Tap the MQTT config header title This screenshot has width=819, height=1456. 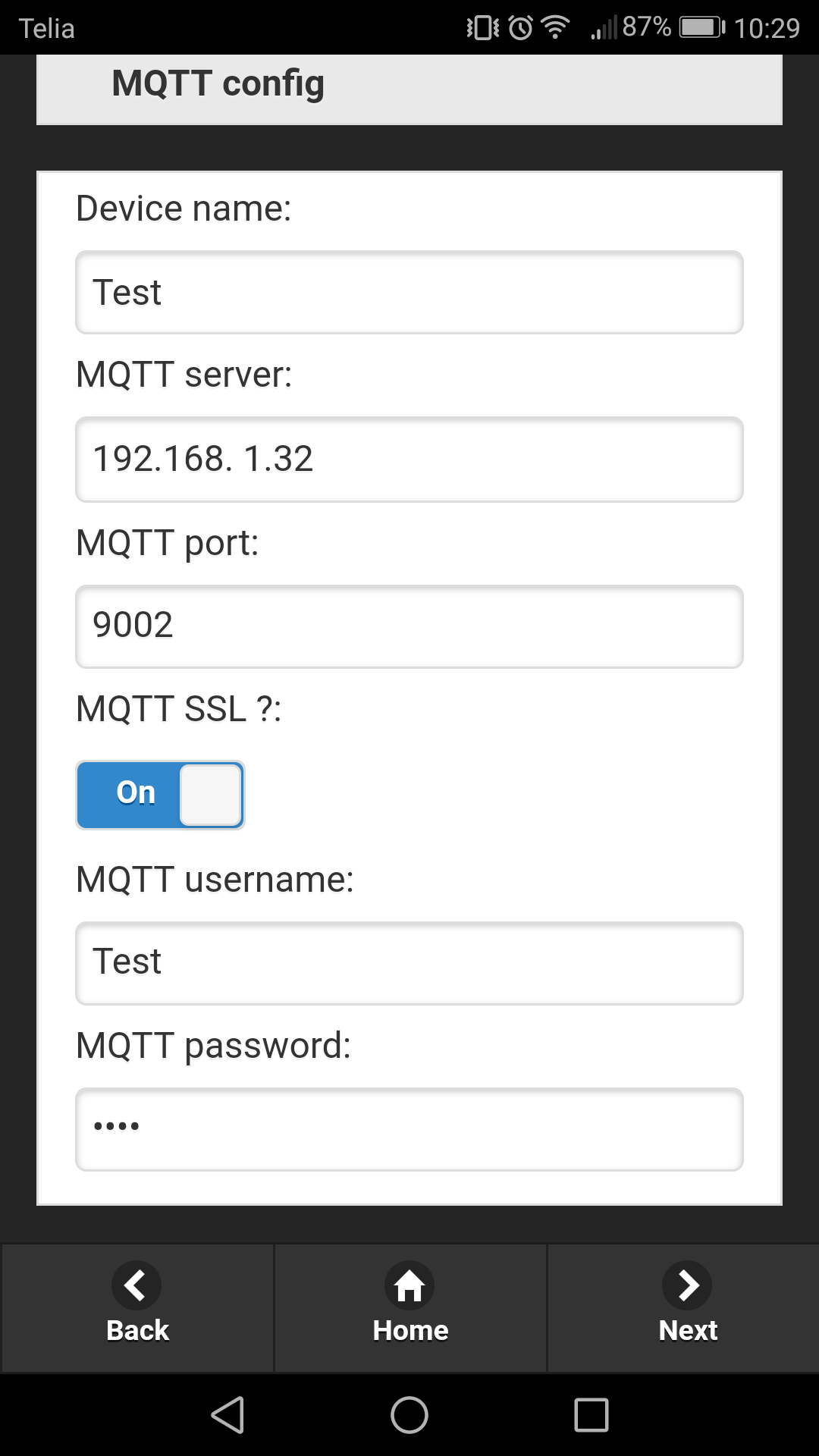tap(218, 83)
